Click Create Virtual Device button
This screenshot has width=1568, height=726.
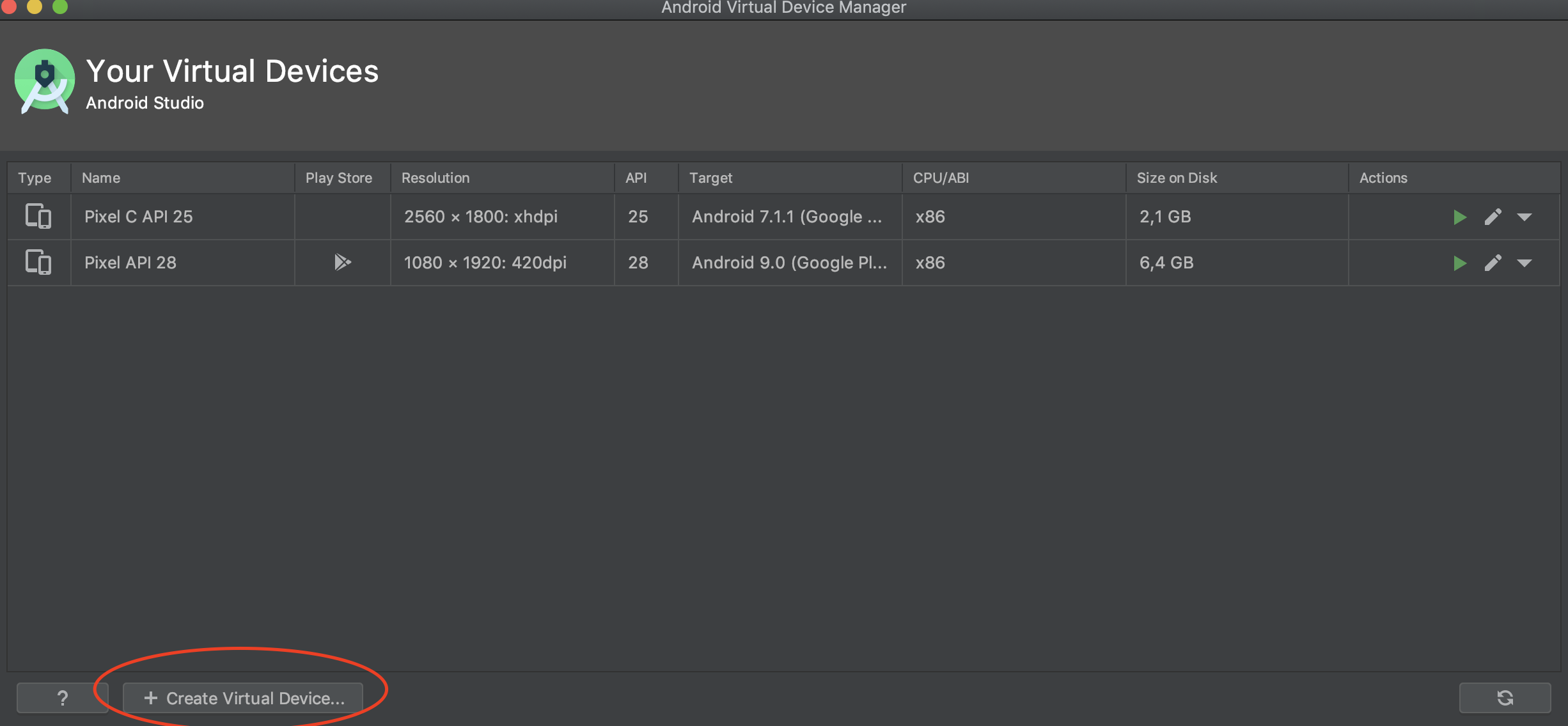pyautogui.click(x=243, y=698)
